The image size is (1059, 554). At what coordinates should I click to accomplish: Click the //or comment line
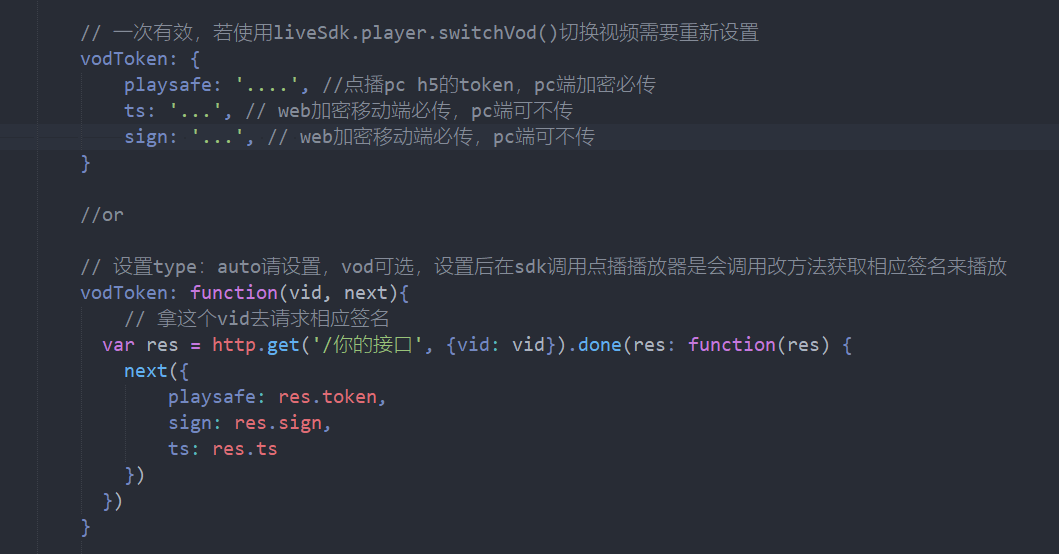(x=102, y=215)
